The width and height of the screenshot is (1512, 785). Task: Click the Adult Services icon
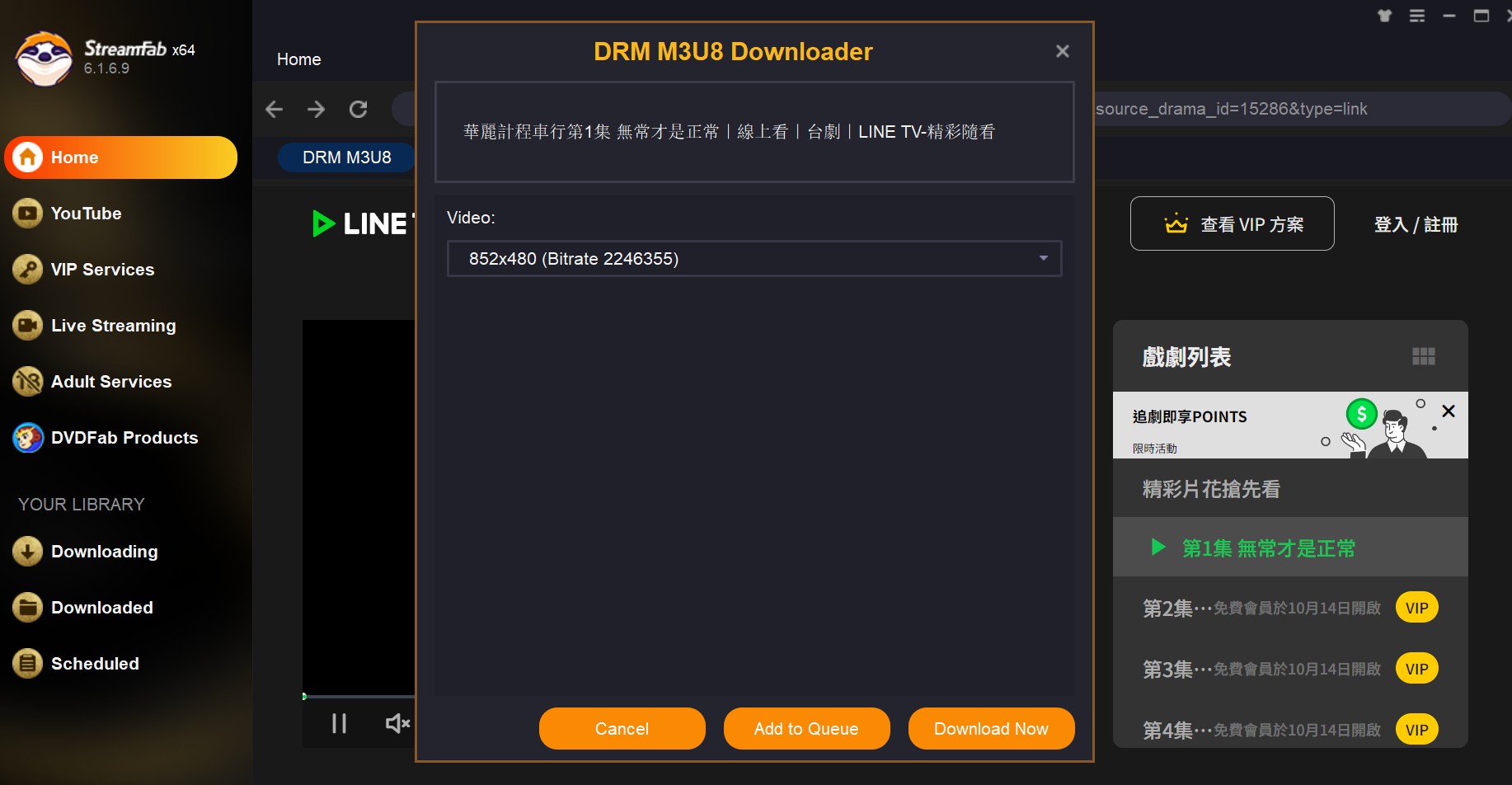27,382
